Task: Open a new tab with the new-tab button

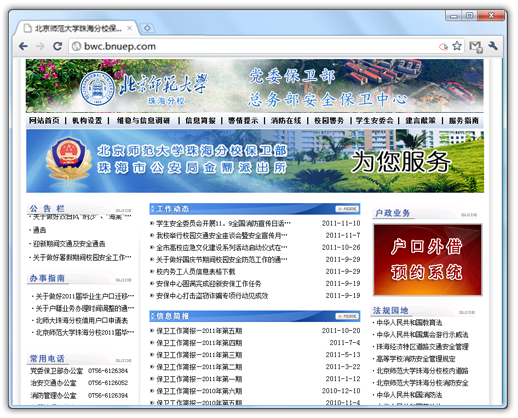Action: point(147,28)
